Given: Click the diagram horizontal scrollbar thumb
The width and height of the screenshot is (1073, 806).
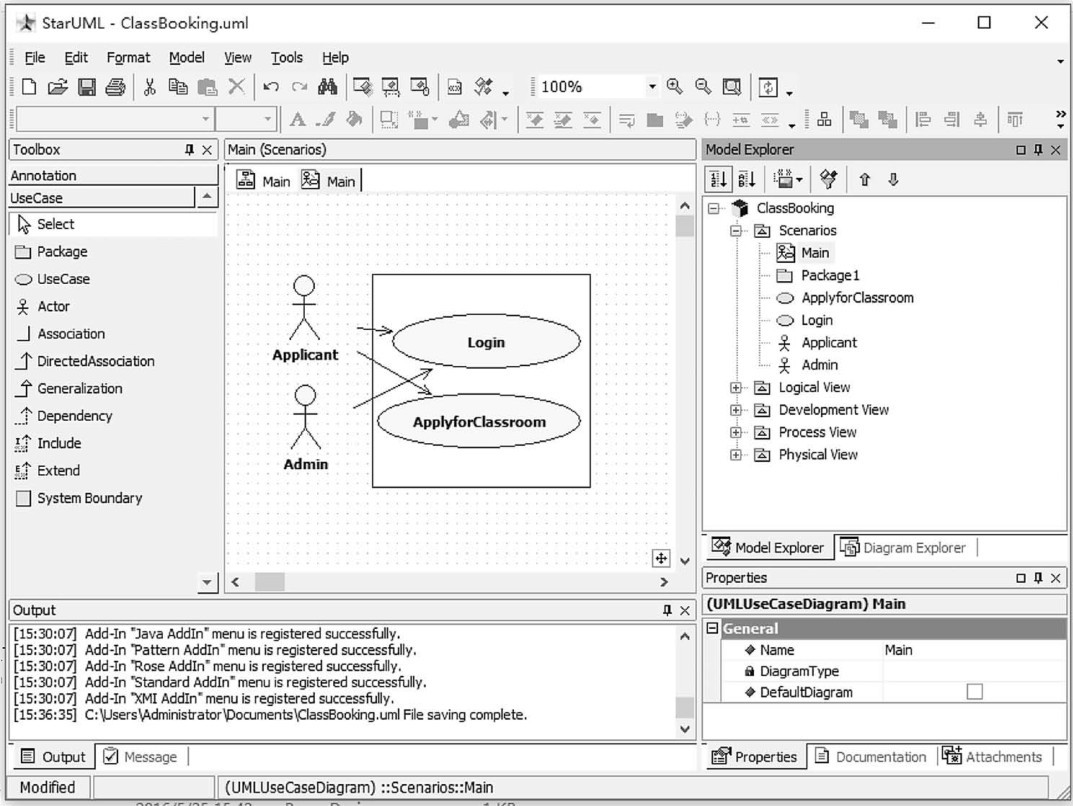Looking at the screenshot, I should click(270, 582).
